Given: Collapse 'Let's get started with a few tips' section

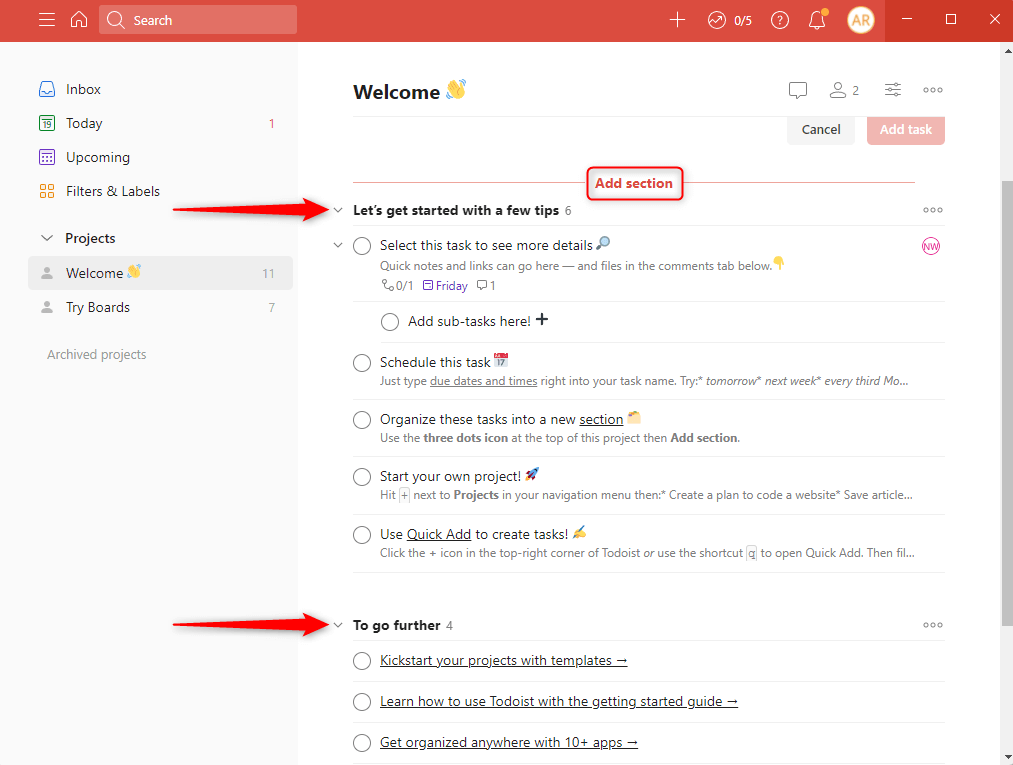Looking at the screenshot, I should pos(338,211).
